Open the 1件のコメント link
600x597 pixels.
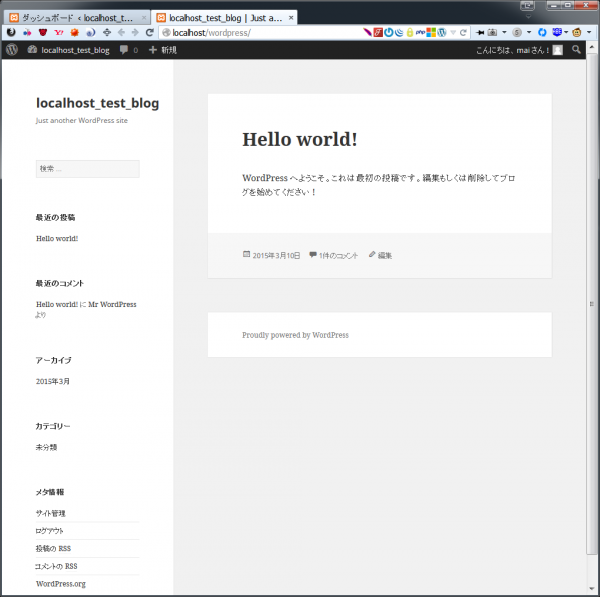(338, 255)
